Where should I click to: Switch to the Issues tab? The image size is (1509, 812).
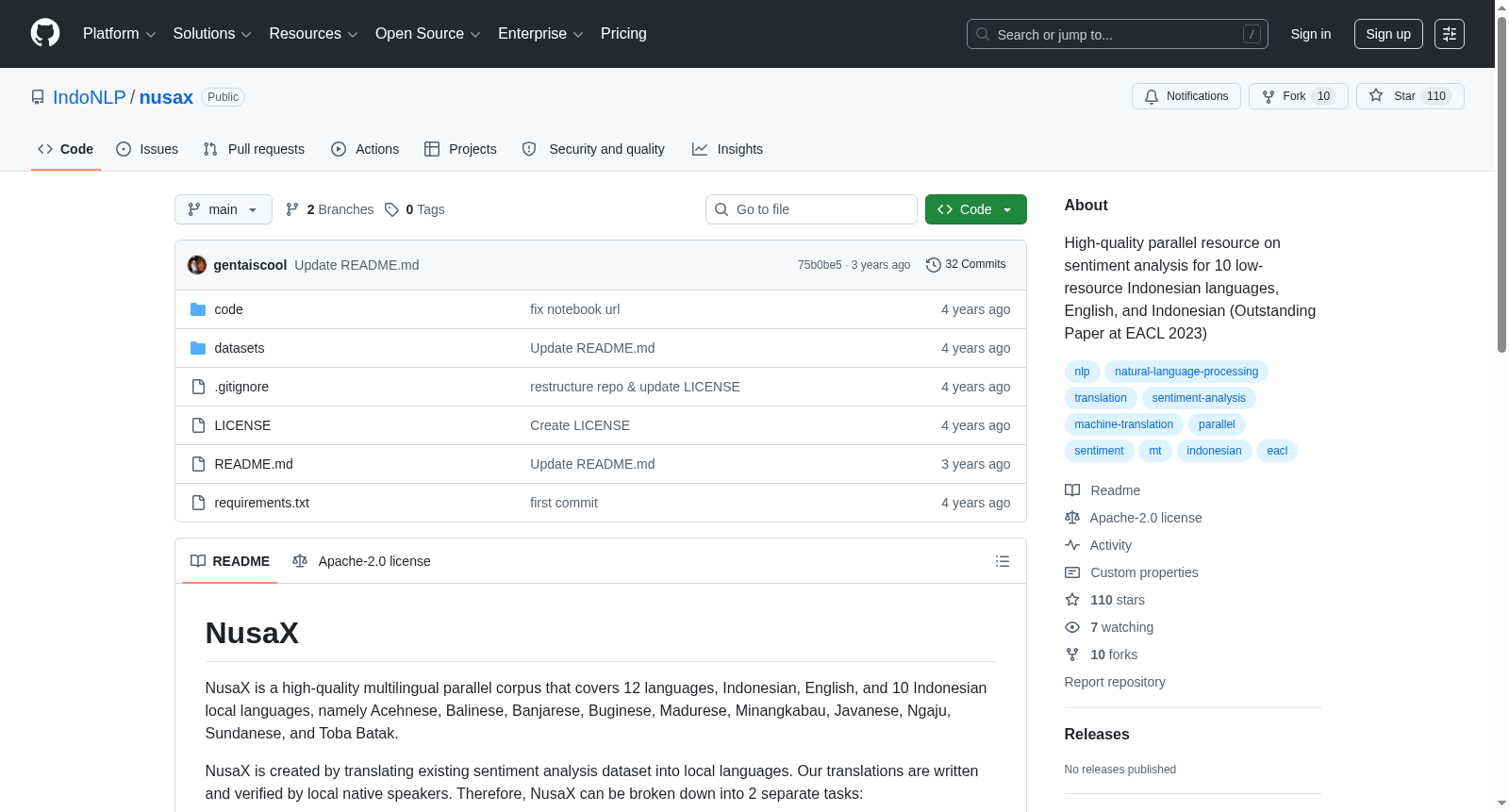(x=147, y=149)
